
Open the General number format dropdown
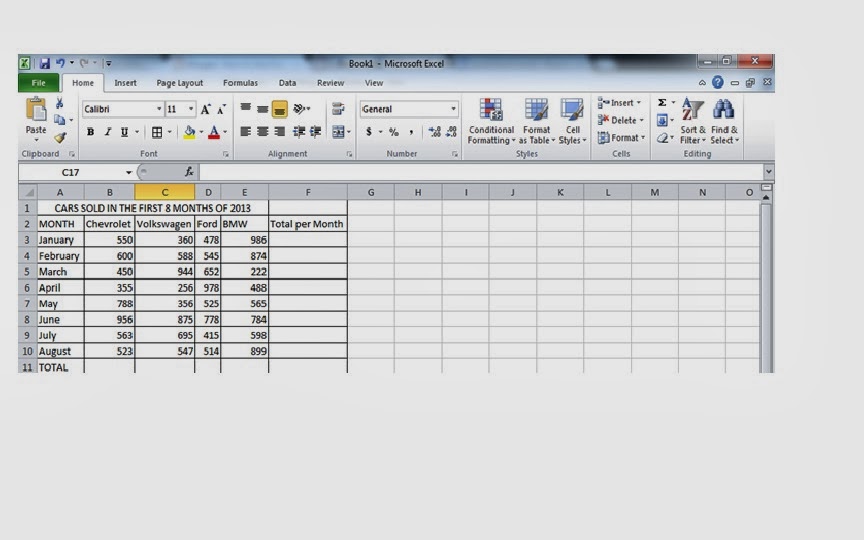453,109
